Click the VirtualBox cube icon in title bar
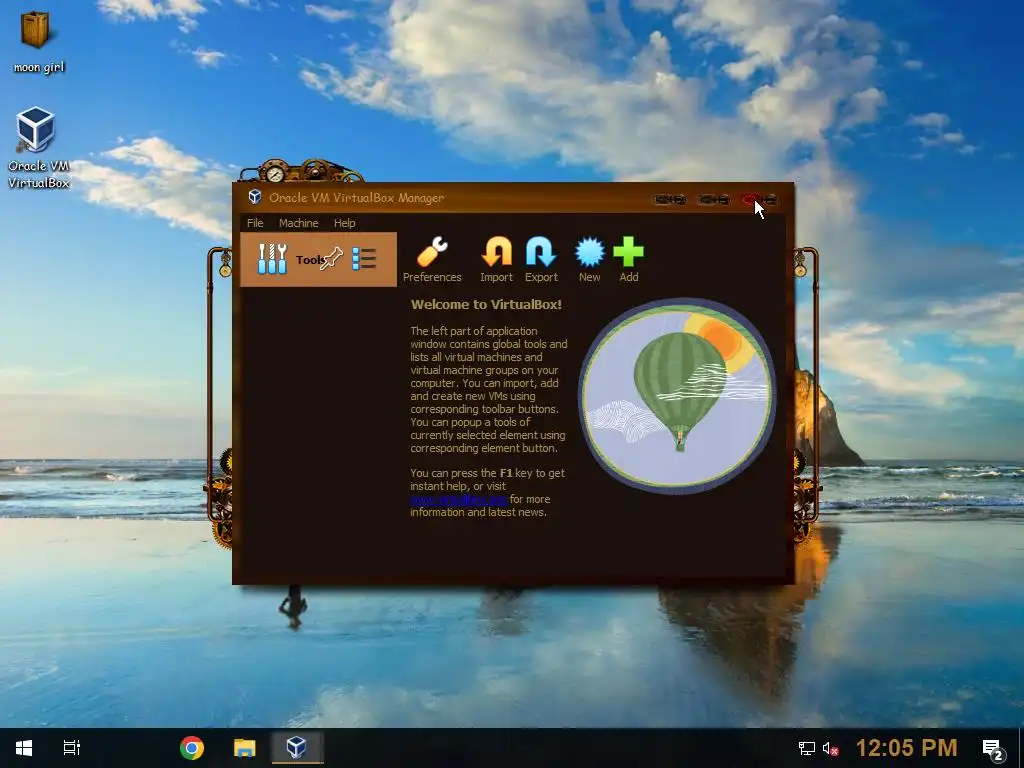This screenshot has height=768, width=1024. coord(255,197)
